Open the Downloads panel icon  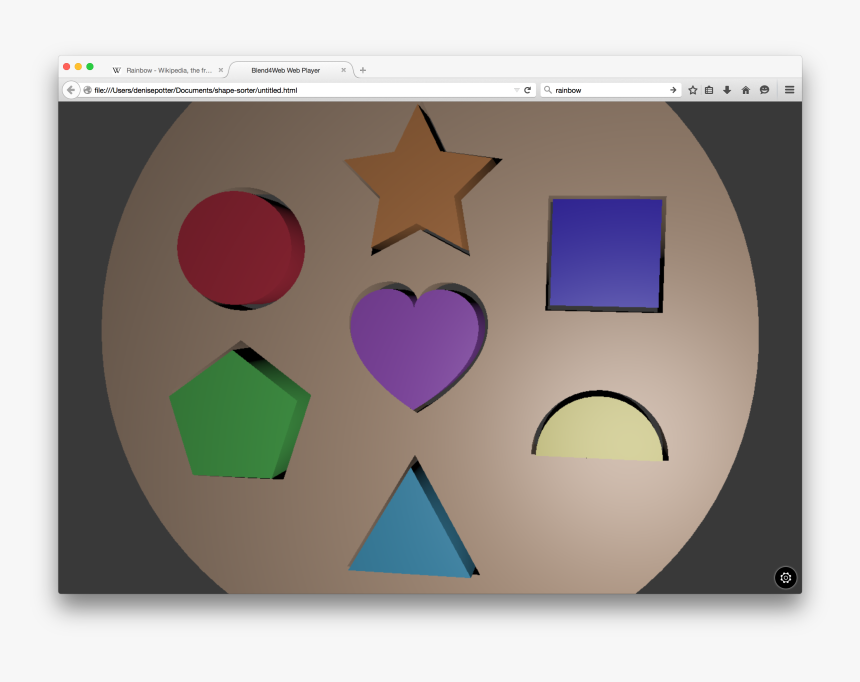click(x=727, y=89)
